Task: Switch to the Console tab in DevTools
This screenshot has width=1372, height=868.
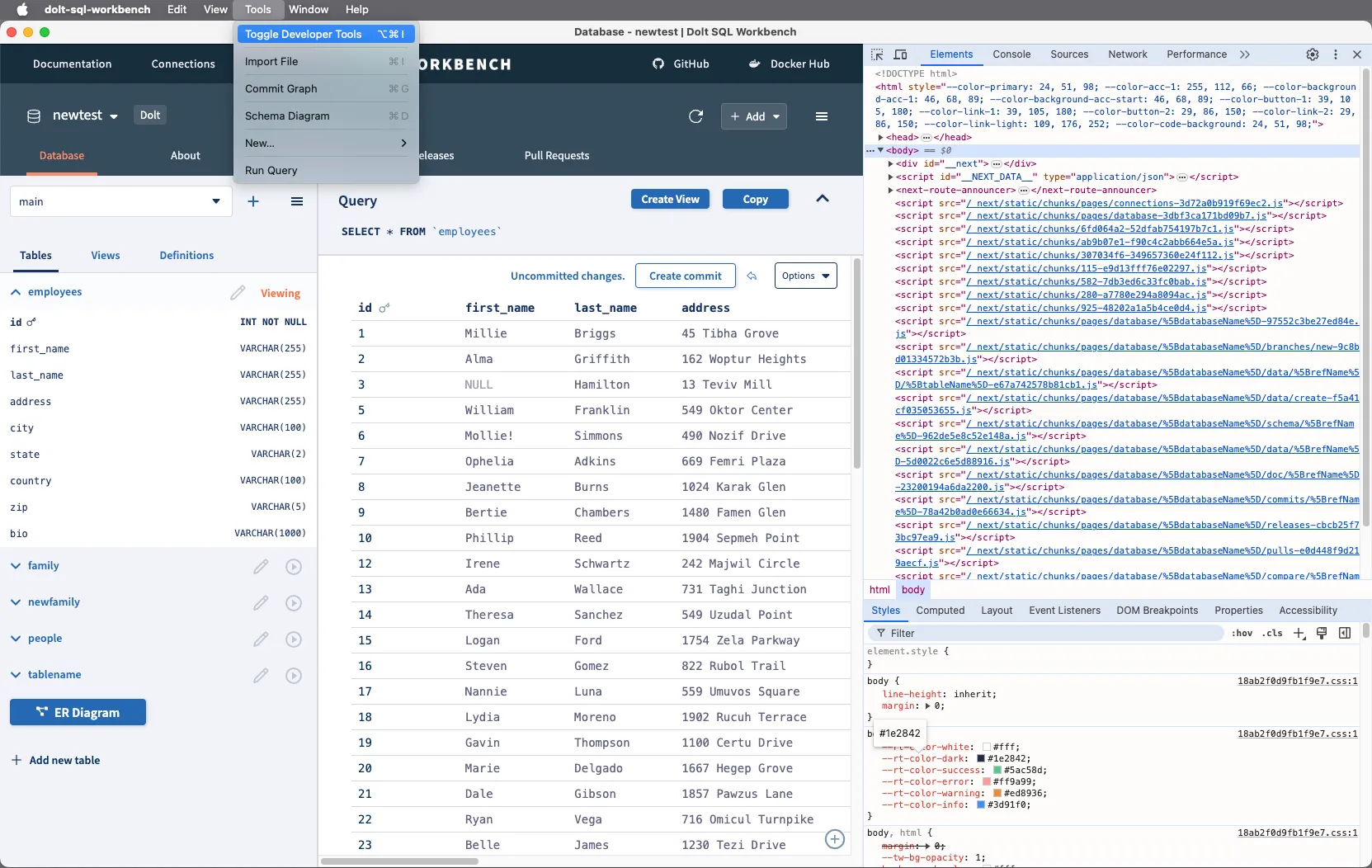Action: pos(1011,54)
